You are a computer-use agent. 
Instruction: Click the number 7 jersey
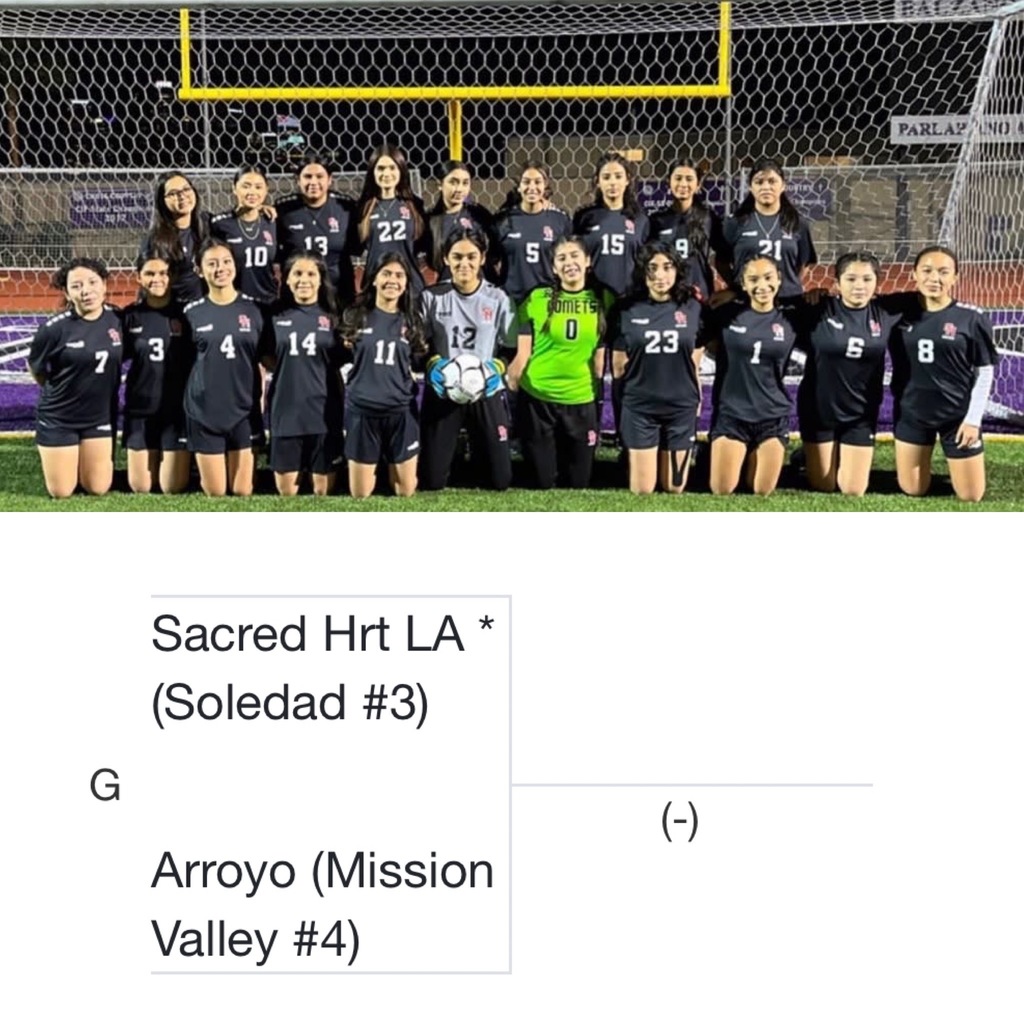76,368
